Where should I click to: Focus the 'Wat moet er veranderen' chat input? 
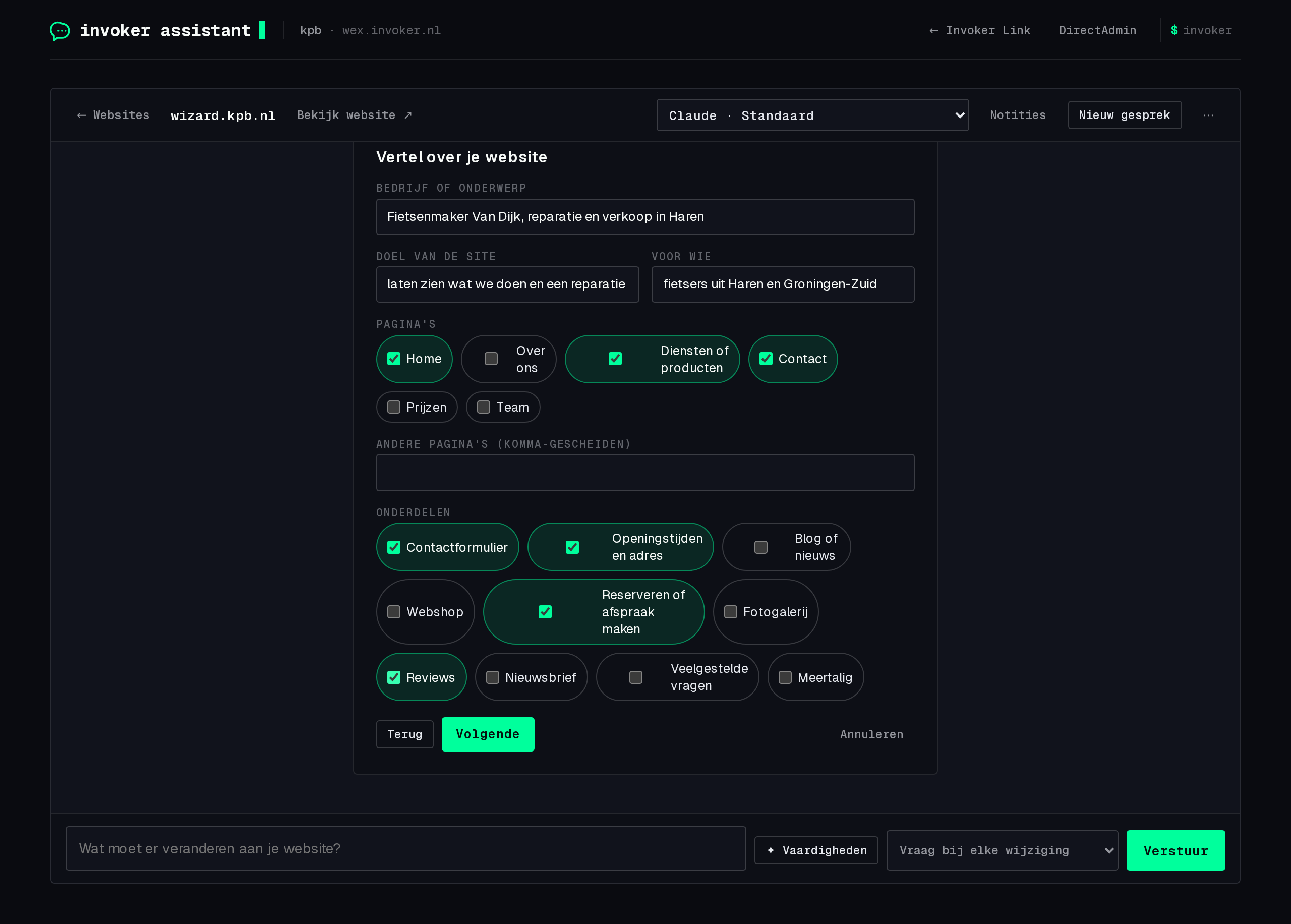pos(405,849)
